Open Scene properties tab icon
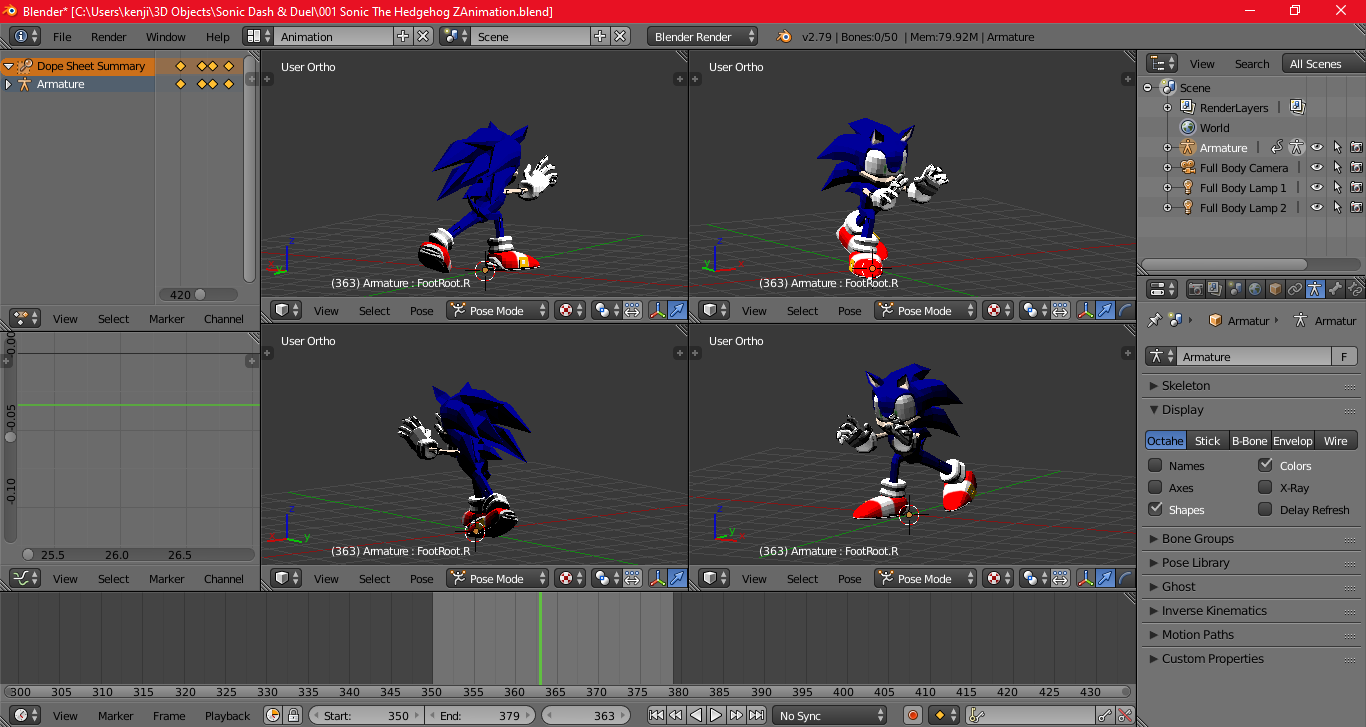Image resolution: width=1366 pixels, height=727 pixels. (x=1234, y=289)
